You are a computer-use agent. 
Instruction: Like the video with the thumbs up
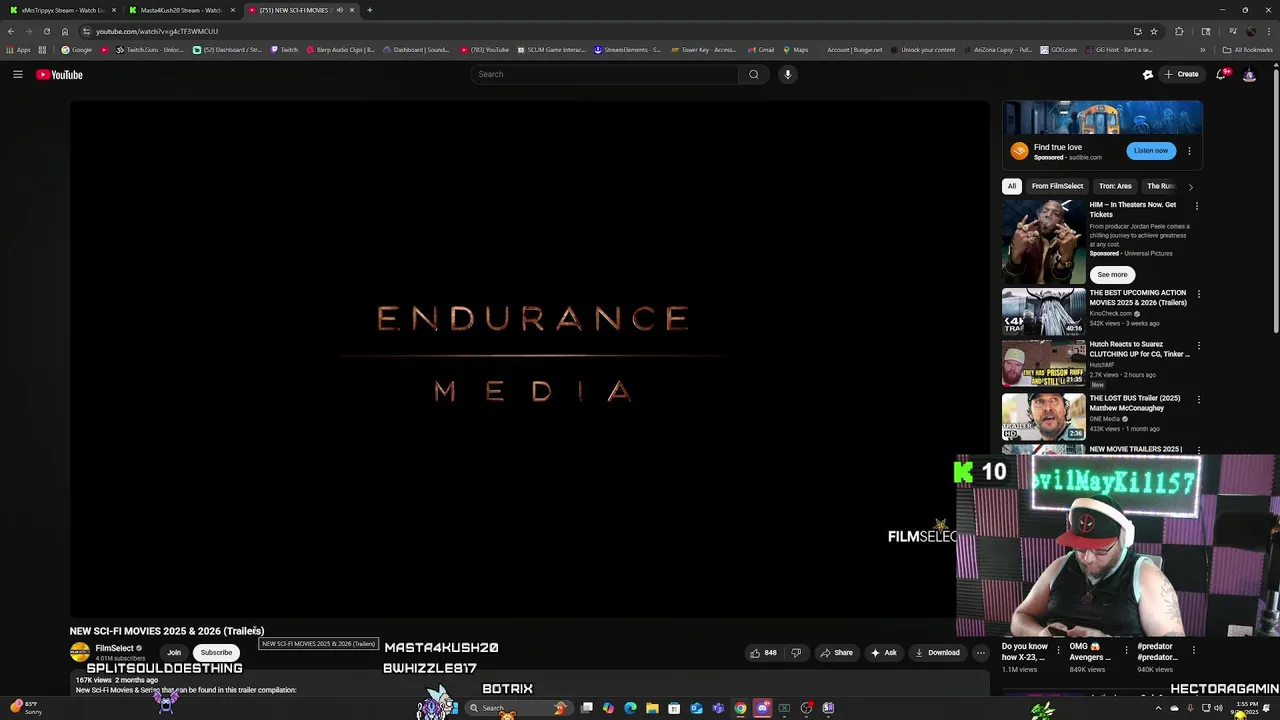click(x=764, y=653)
